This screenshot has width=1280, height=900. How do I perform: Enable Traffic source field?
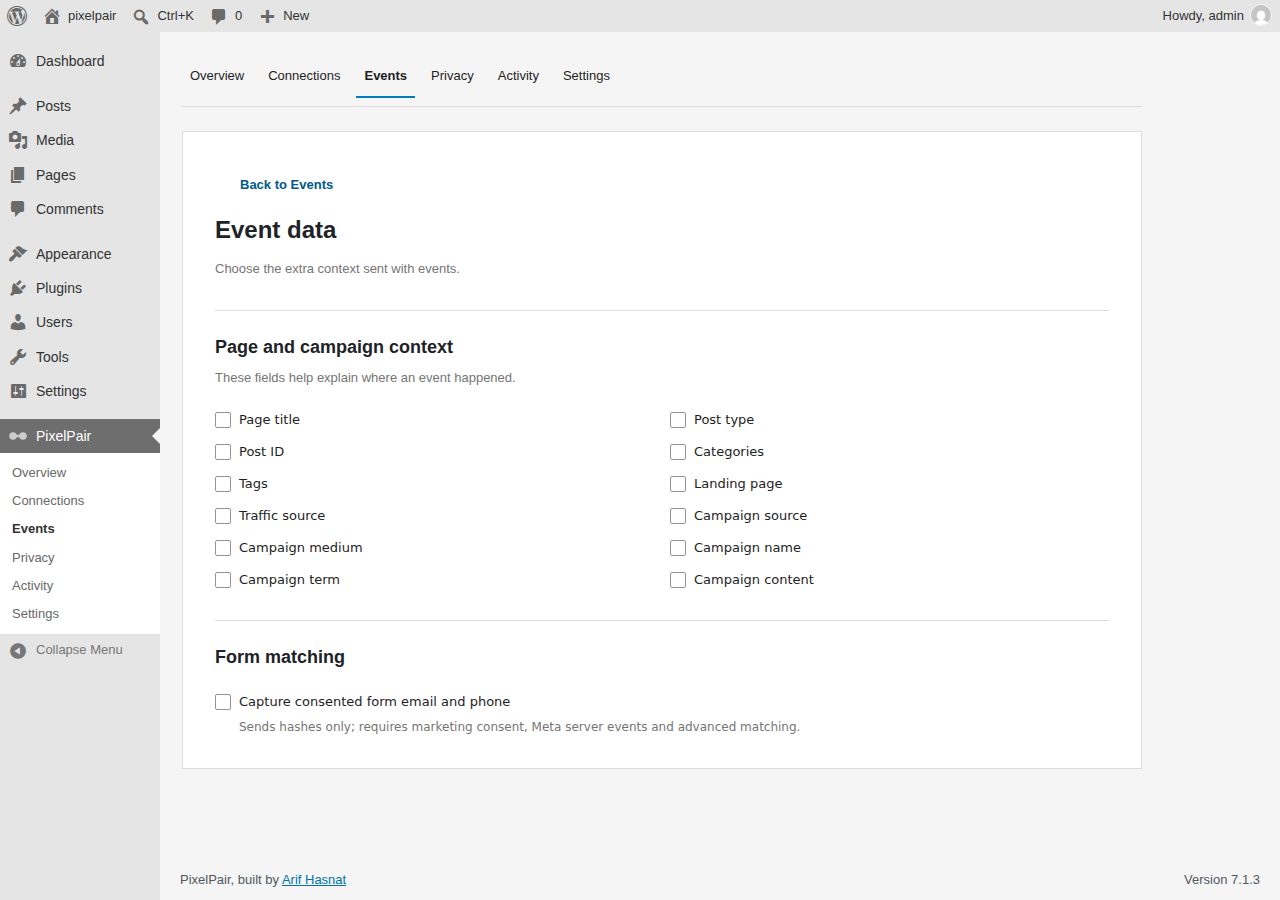pyautogui.click(x=223, y=516)
